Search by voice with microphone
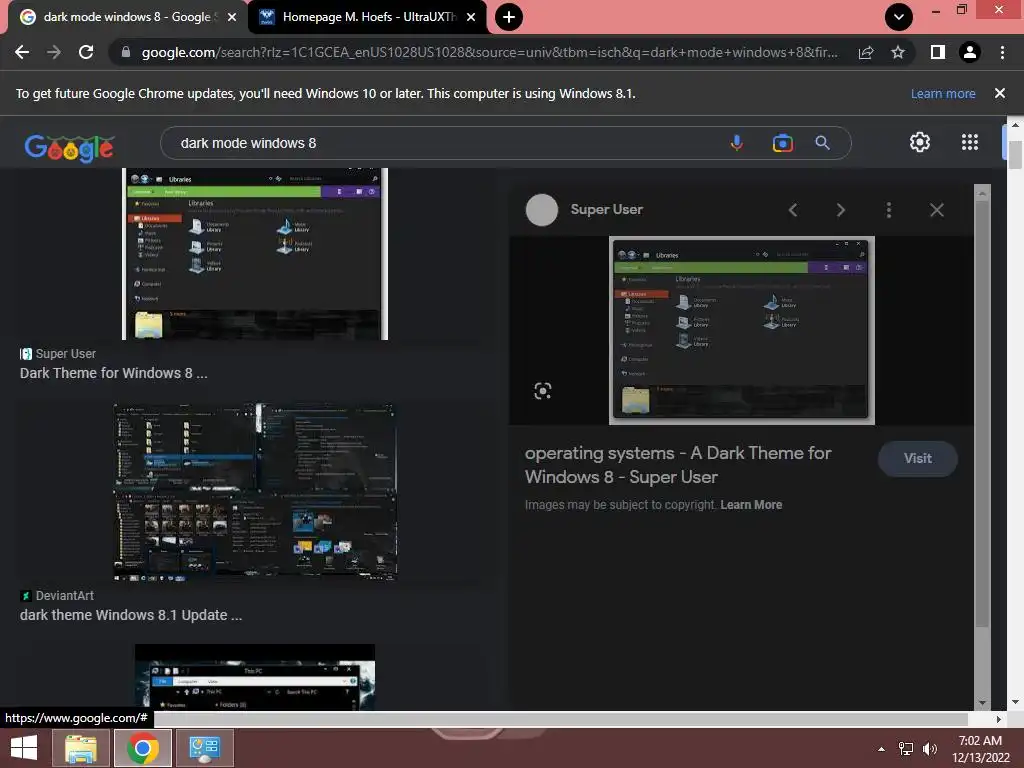Viewport: 1024px width, 768px height. (x=737, y=143)
